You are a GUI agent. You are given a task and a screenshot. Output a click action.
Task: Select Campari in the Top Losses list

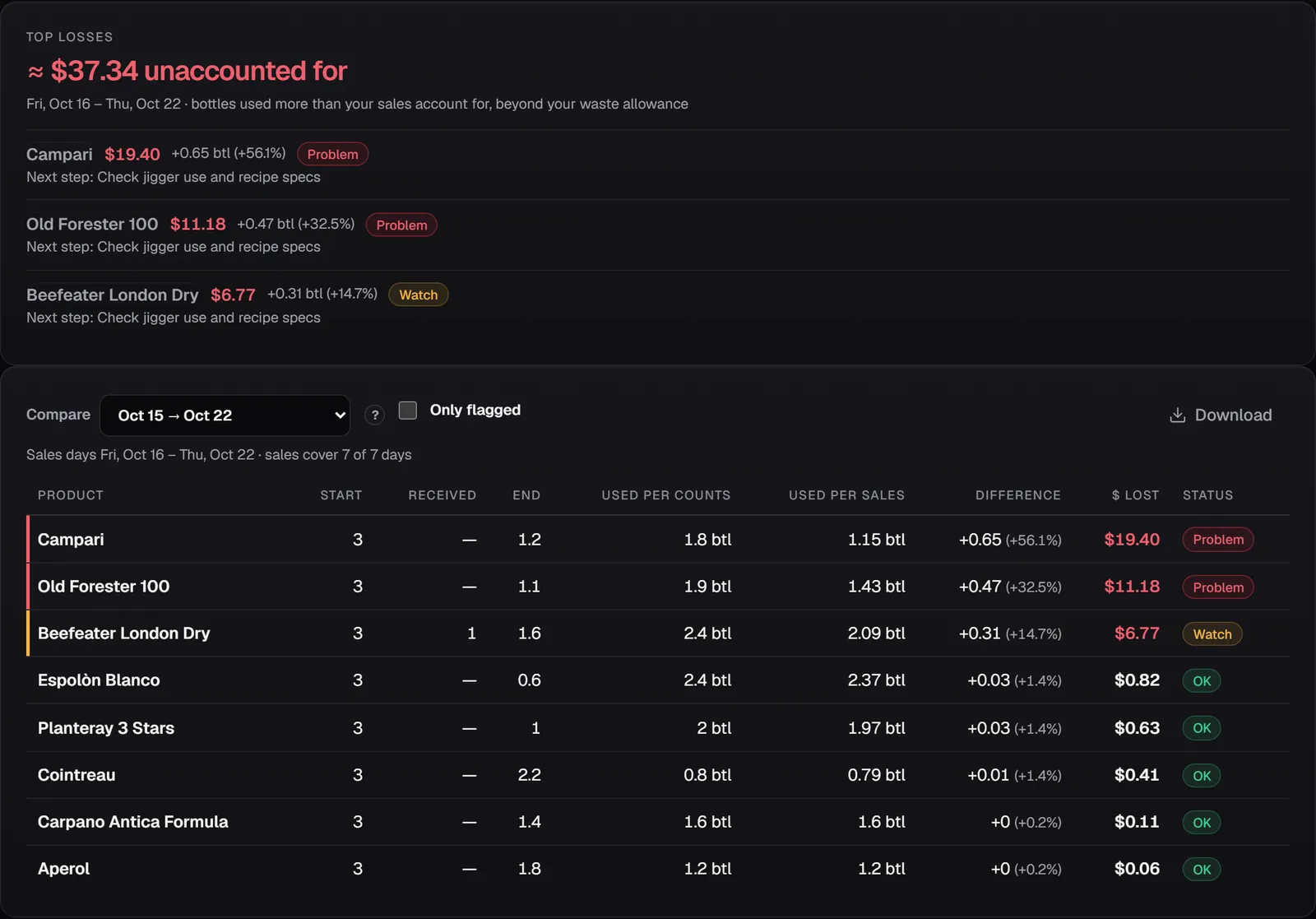59,155
